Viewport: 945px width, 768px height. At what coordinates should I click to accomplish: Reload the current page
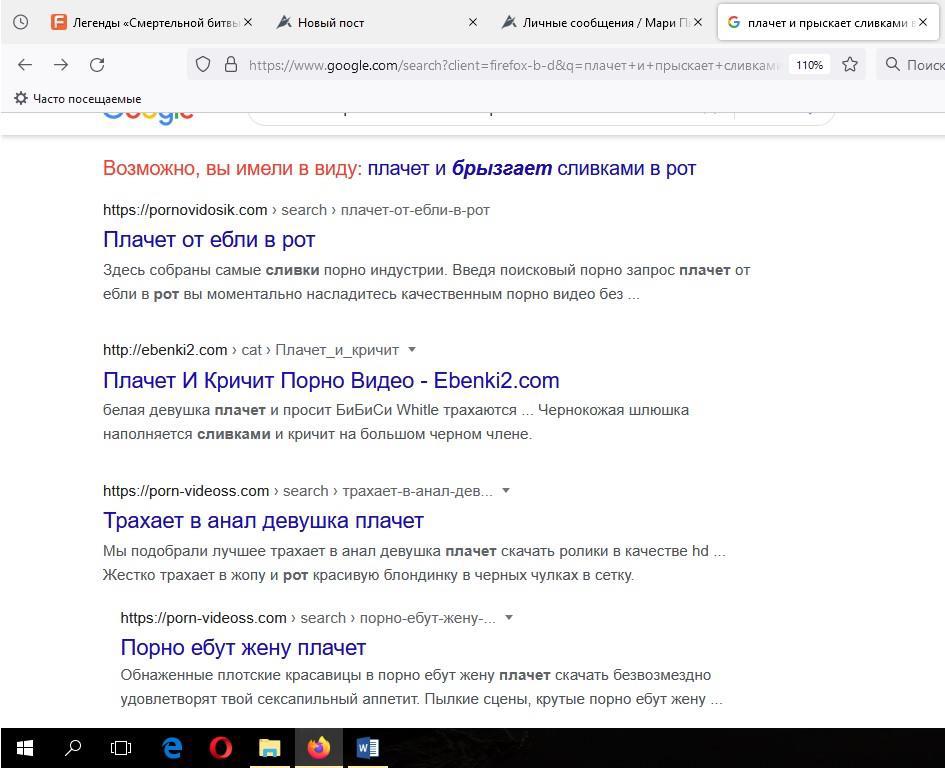(x=97, y=65)
